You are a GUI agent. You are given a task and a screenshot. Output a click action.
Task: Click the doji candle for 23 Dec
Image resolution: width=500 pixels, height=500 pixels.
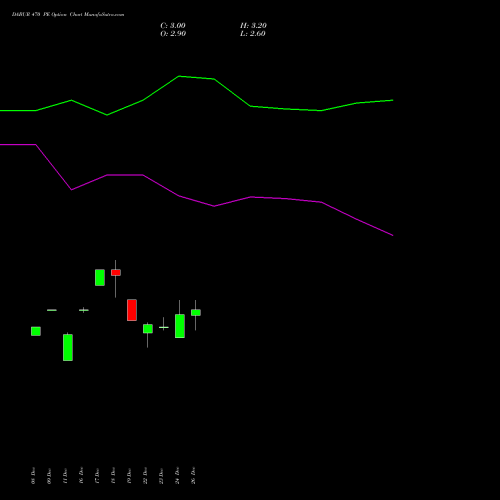click(x=164, y=327)
